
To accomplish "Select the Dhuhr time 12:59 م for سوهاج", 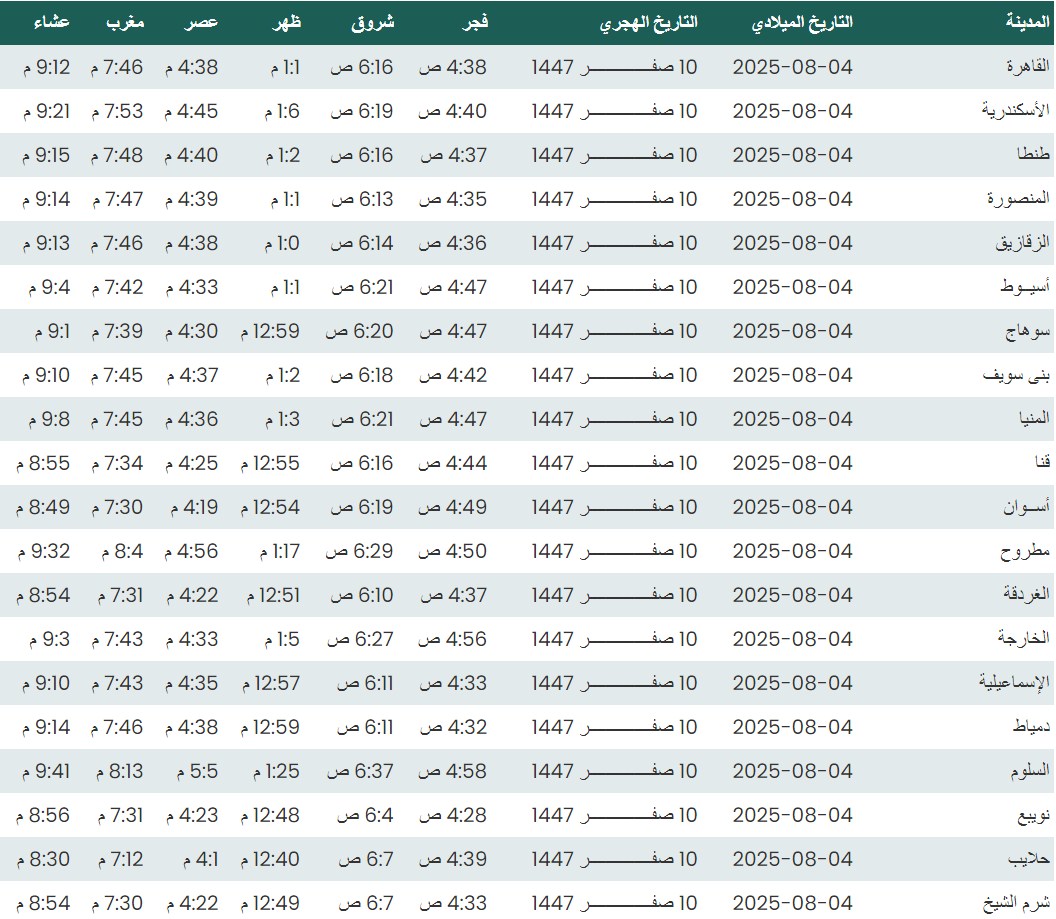I will click(x=270, y=331).
